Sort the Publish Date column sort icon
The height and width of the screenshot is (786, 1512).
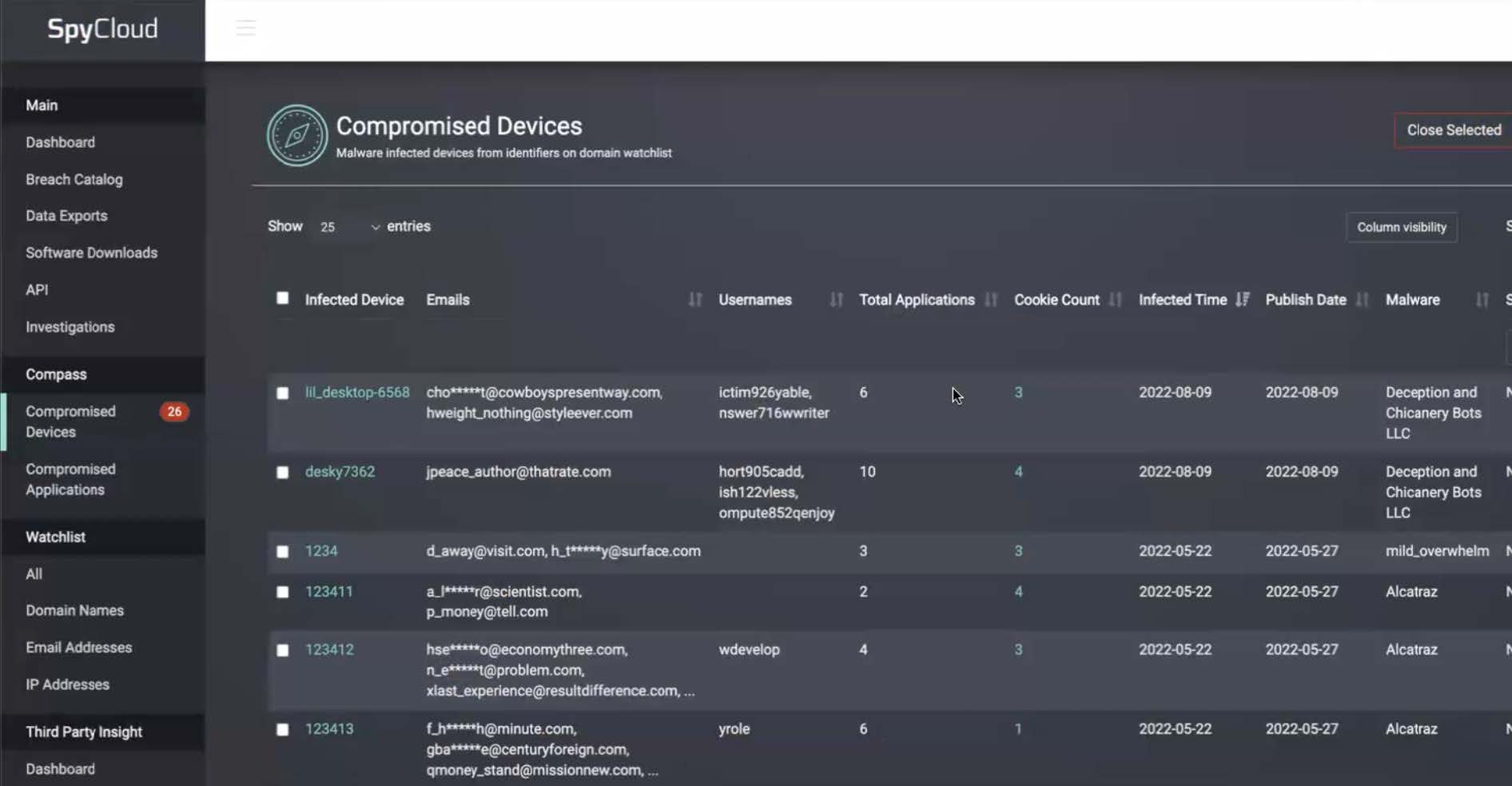(x=1361, y=300)
